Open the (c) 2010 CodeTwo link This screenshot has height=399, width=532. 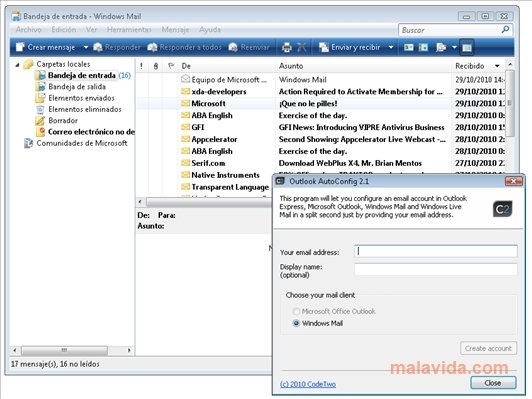tap(308, 384)
